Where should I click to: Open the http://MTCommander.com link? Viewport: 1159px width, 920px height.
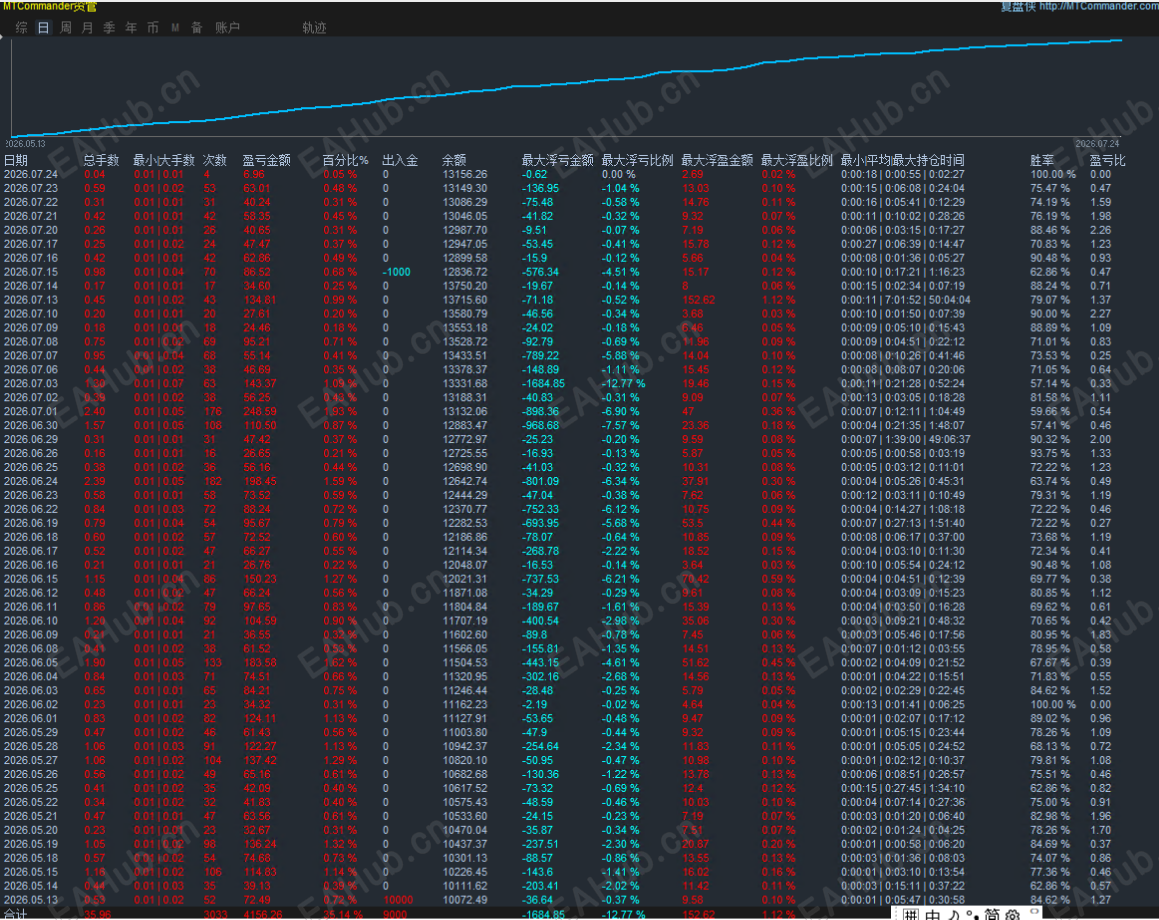coord(1099,6)
